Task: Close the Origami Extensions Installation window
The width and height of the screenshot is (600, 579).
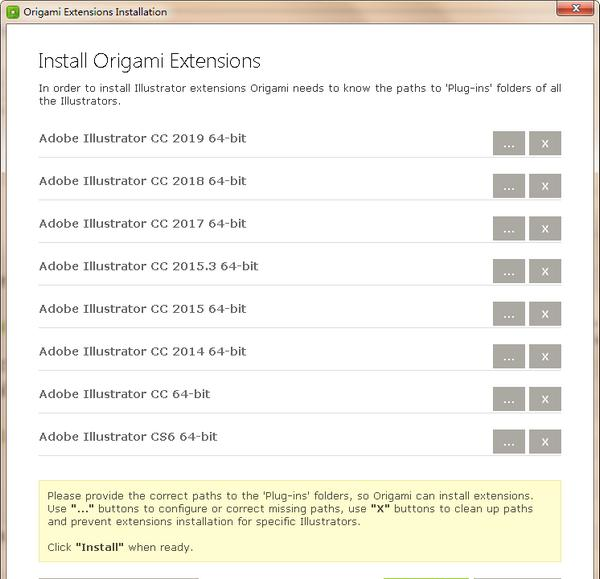Action: [575, 8]
